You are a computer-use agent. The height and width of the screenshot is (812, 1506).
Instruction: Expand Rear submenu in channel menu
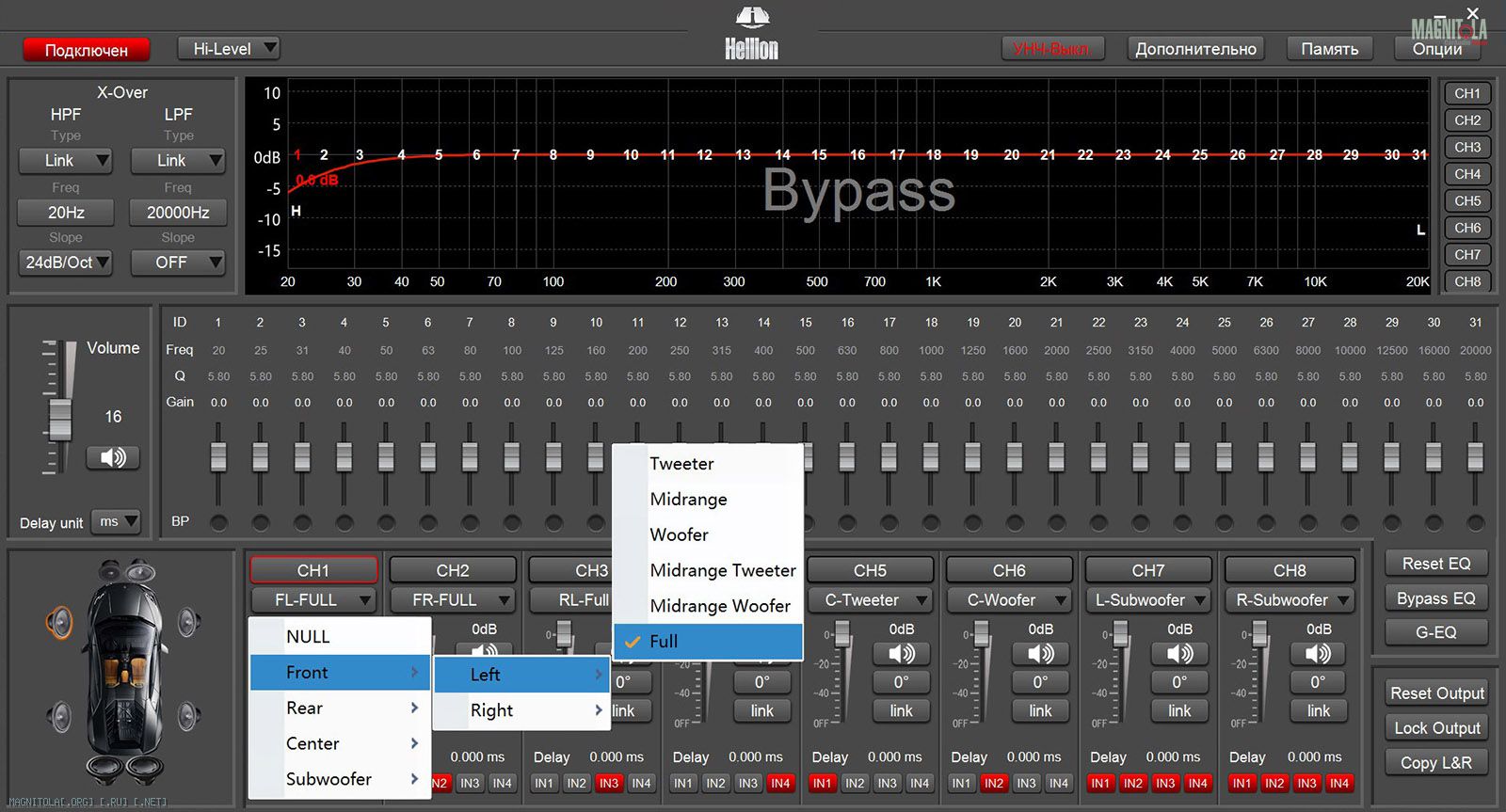[340, 709]
